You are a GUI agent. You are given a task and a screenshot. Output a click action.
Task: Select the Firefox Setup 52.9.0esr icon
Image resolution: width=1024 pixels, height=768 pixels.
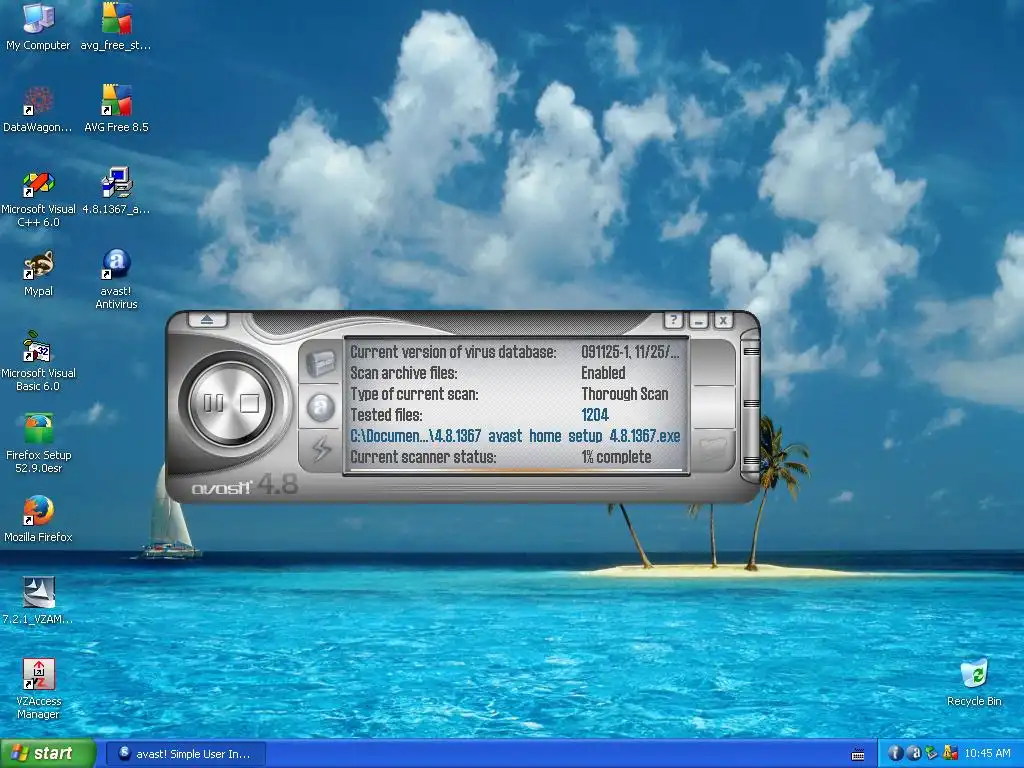click(38, 443)
